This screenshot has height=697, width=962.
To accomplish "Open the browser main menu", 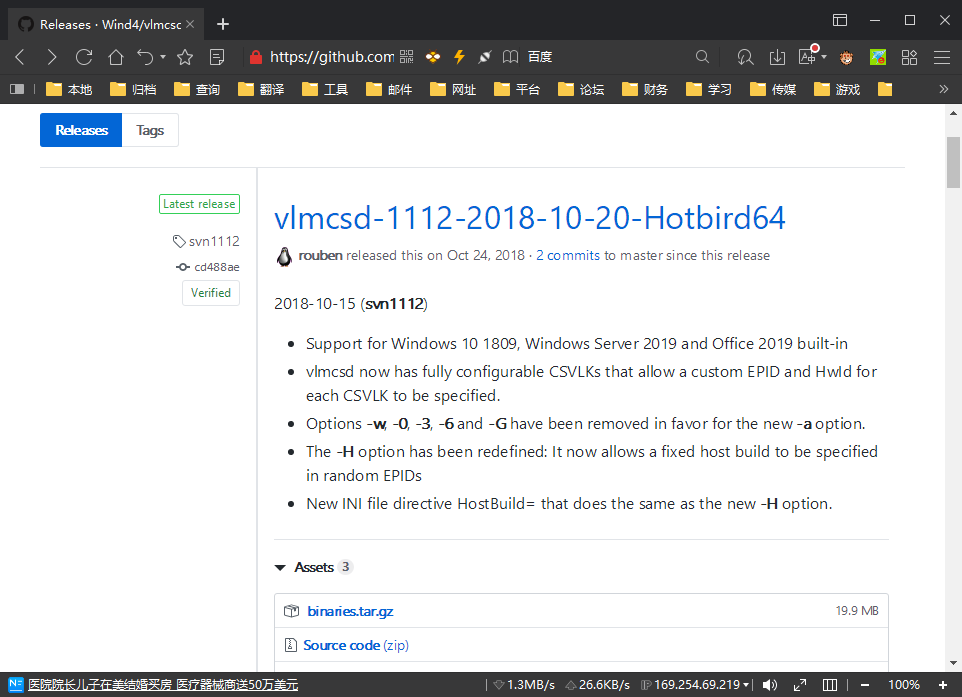I will (942, 57).
